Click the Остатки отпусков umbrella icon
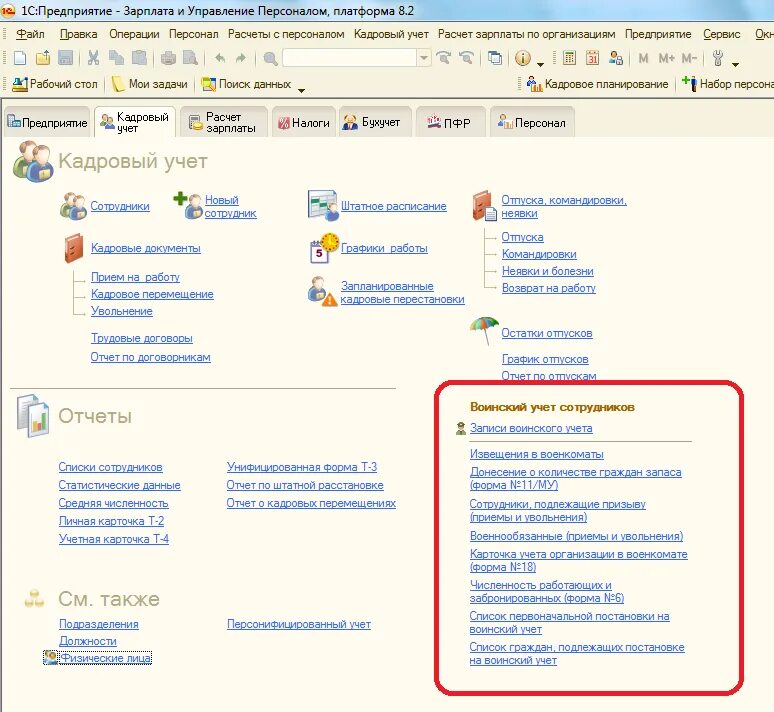Screen dimensions: 774x712 [x=484, y=330]
